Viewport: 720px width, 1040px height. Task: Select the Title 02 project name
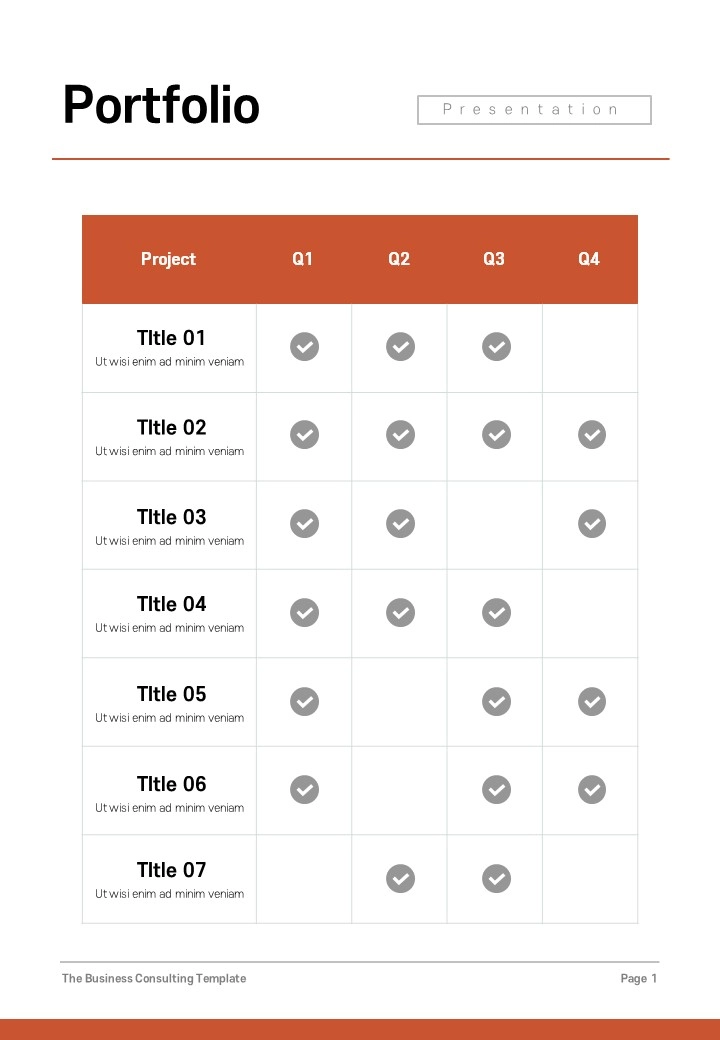[x=171, y=427]
